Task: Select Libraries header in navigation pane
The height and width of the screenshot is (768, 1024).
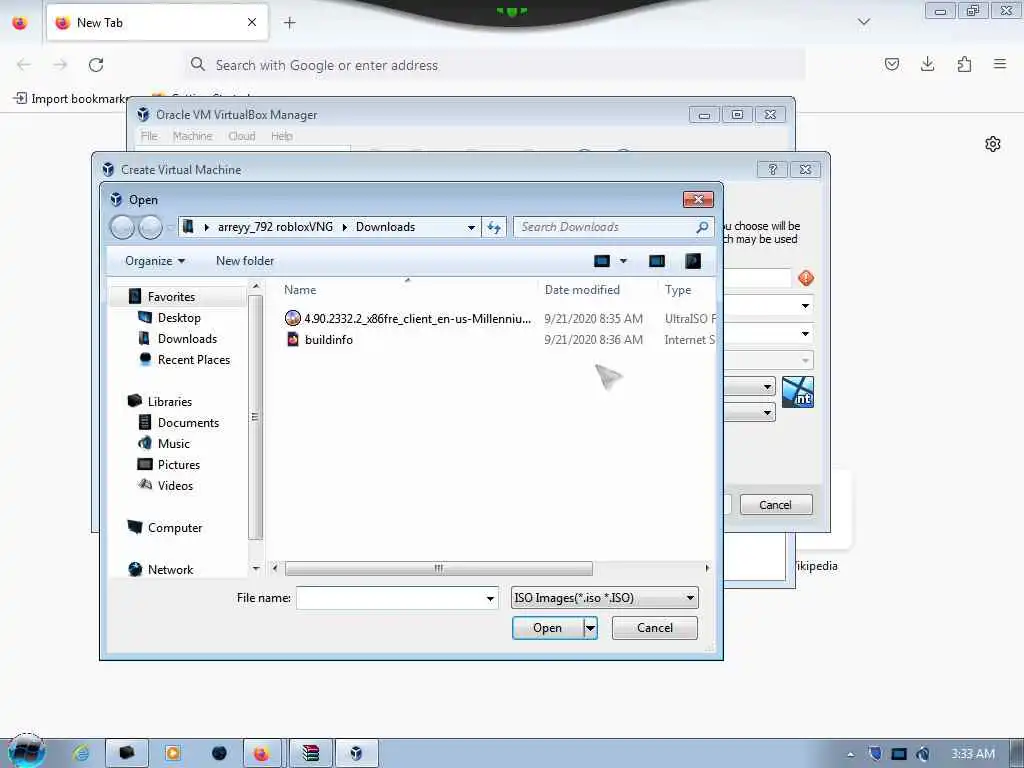Action: tap(169, 402)
